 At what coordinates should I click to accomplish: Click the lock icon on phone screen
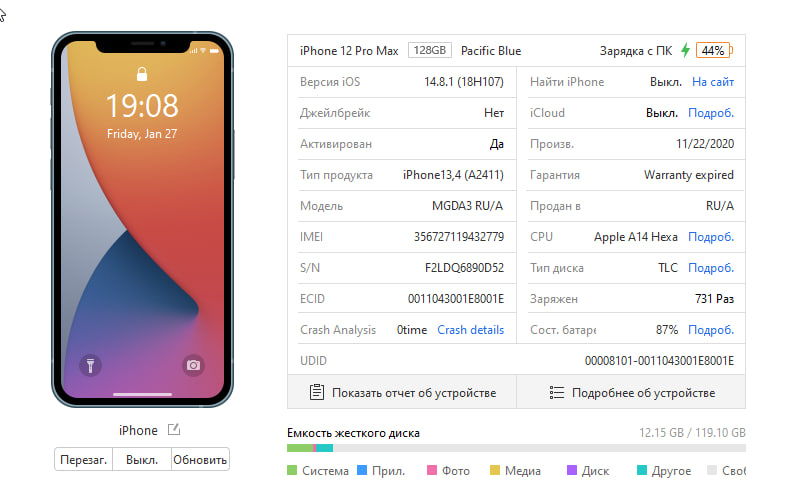coord(142,74)
